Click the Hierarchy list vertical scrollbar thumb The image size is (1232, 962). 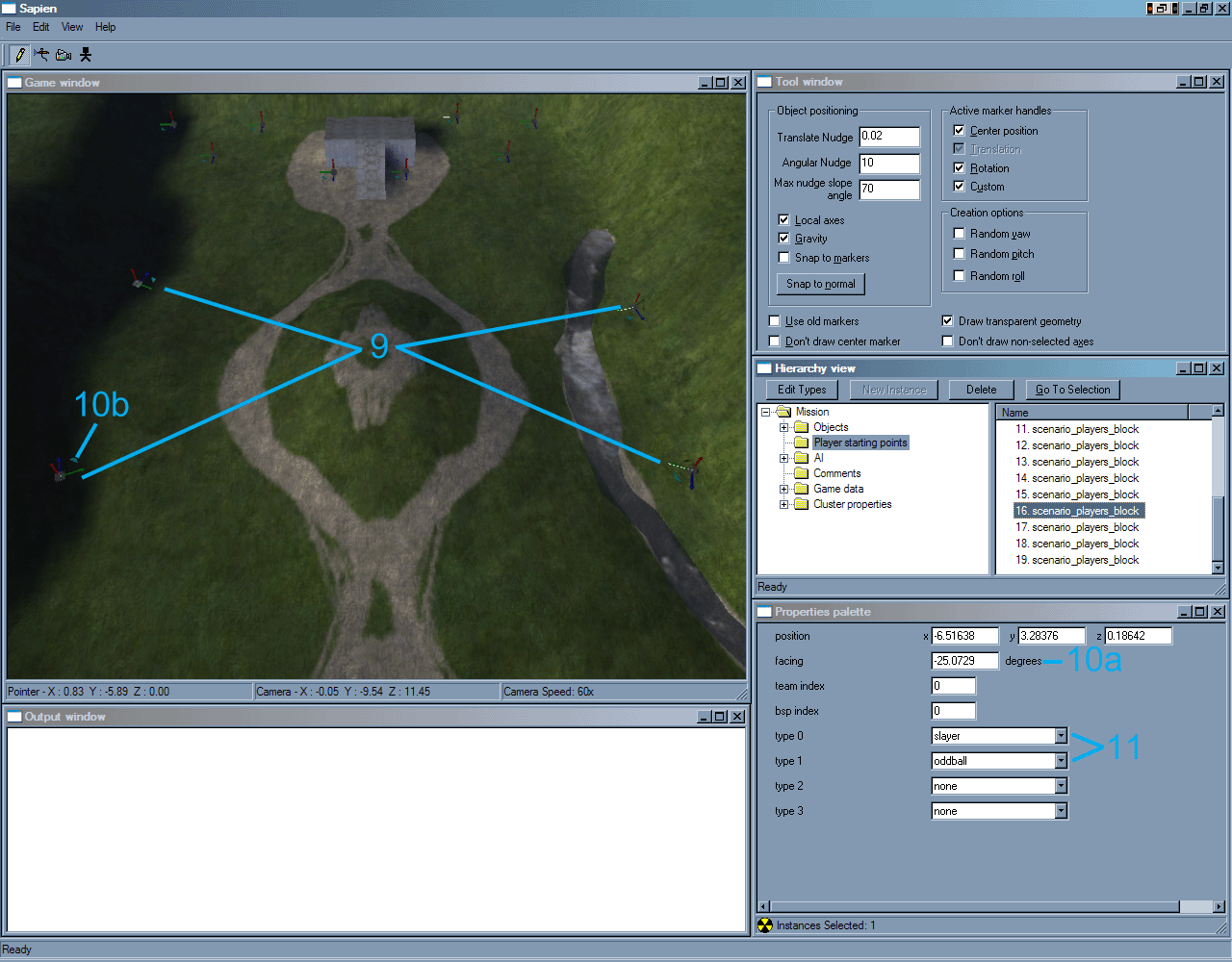pos(1218,527)
